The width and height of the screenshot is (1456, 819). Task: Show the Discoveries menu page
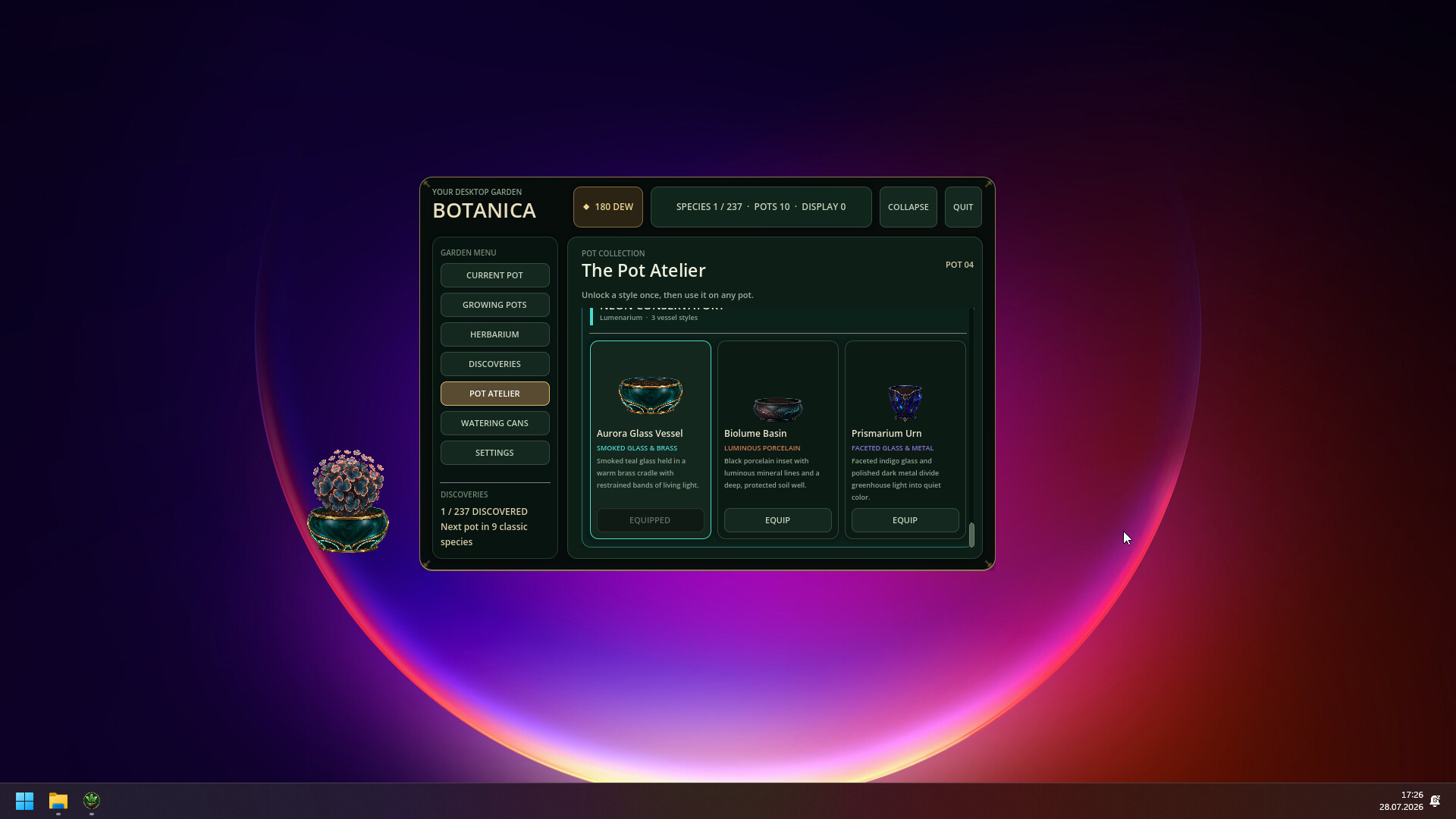pyautogui.click(x=494, y=364)
